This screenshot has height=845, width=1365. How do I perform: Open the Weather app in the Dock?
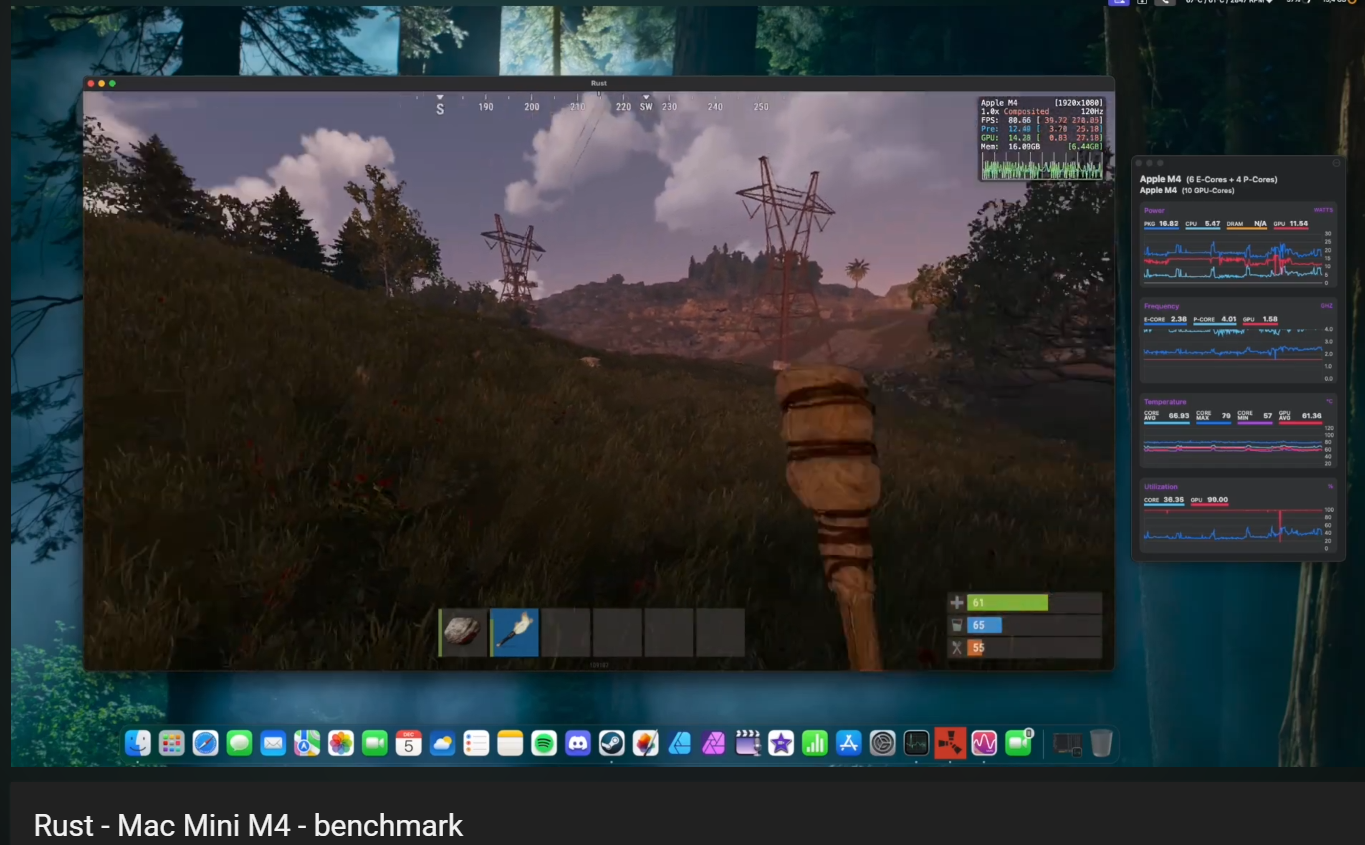coord(442,743)
